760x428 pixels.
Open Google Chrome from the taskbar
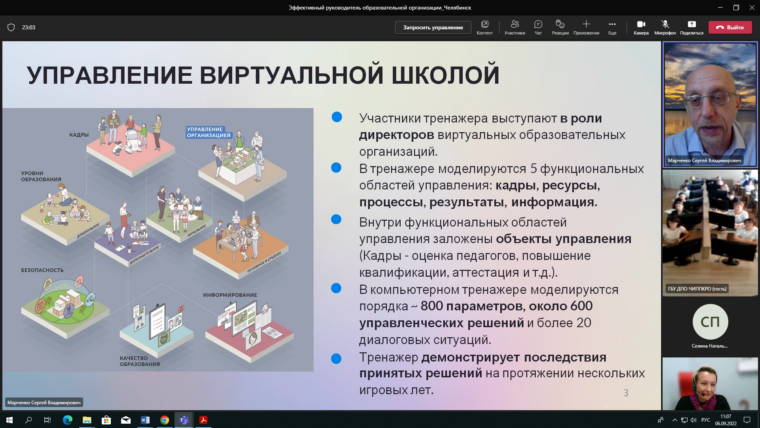pos(164,420)
